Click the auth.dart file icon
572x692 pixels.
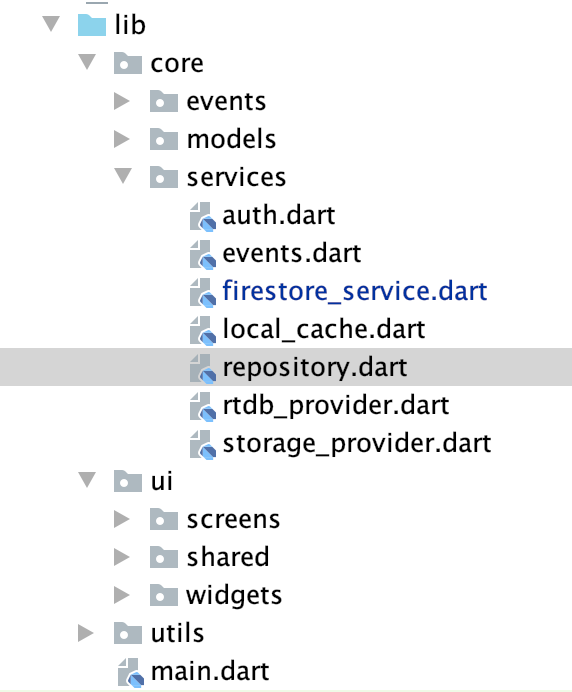click(203, 216)
